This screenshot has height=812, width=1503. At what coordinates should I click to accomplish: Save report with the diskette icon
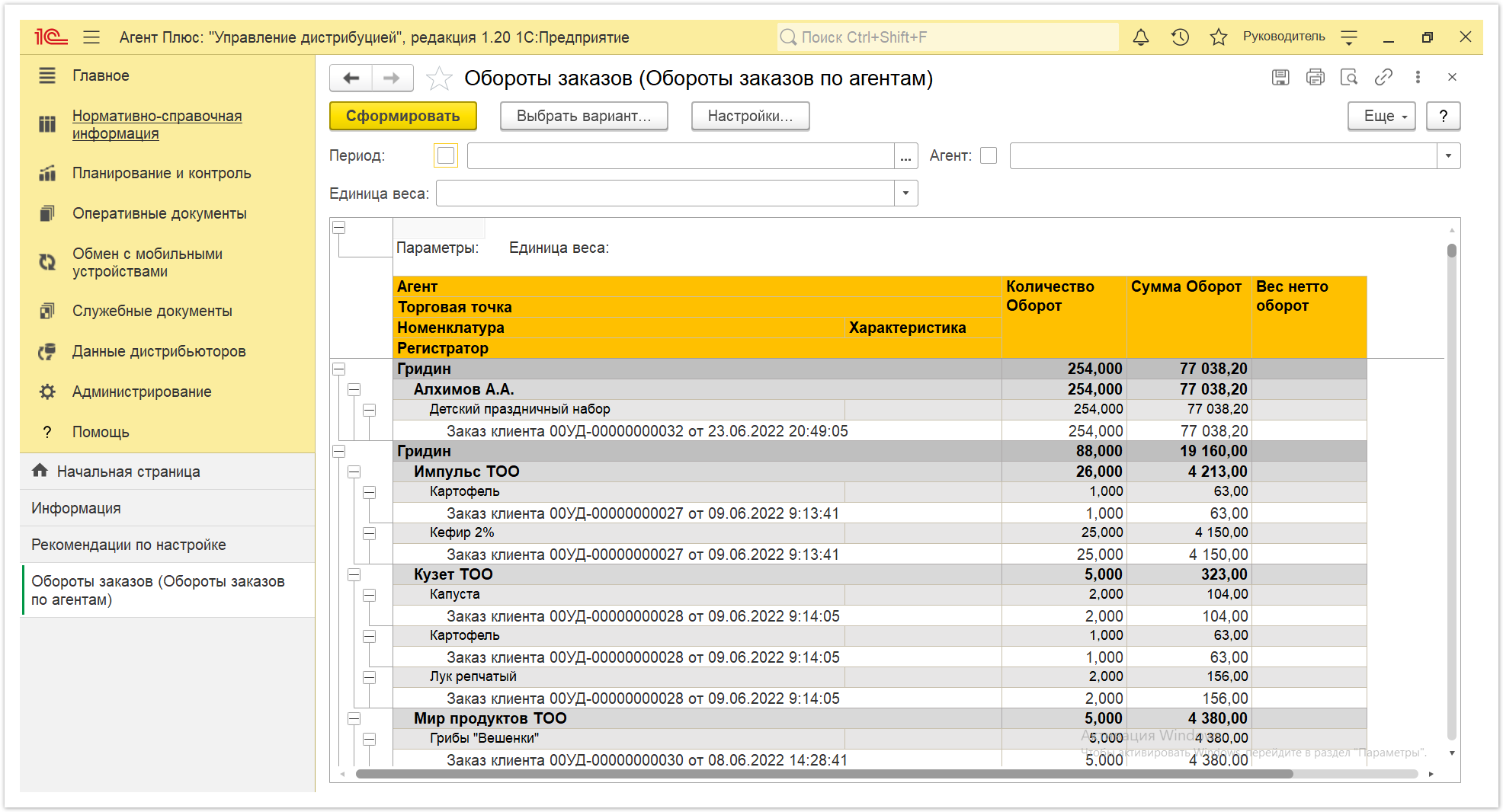click(1280, 77)
